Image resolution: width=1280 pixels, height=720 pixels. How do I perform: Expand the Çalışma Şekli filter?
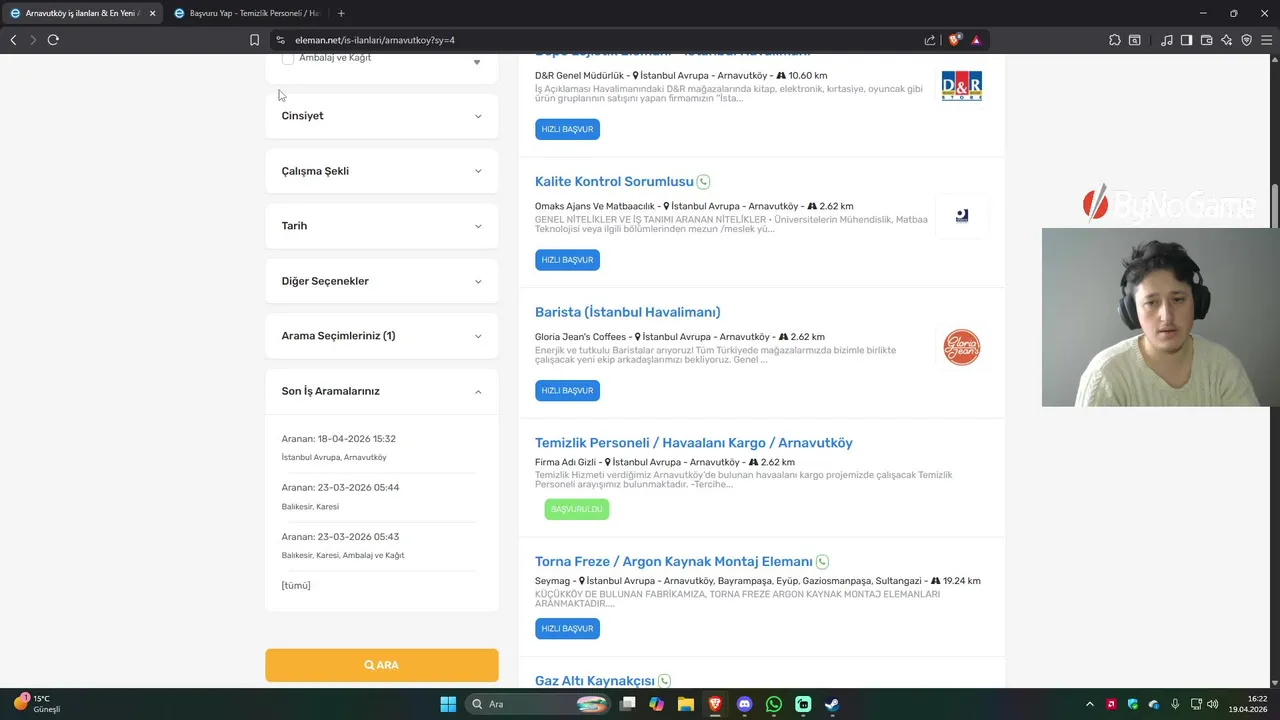(x=381, y=171)
